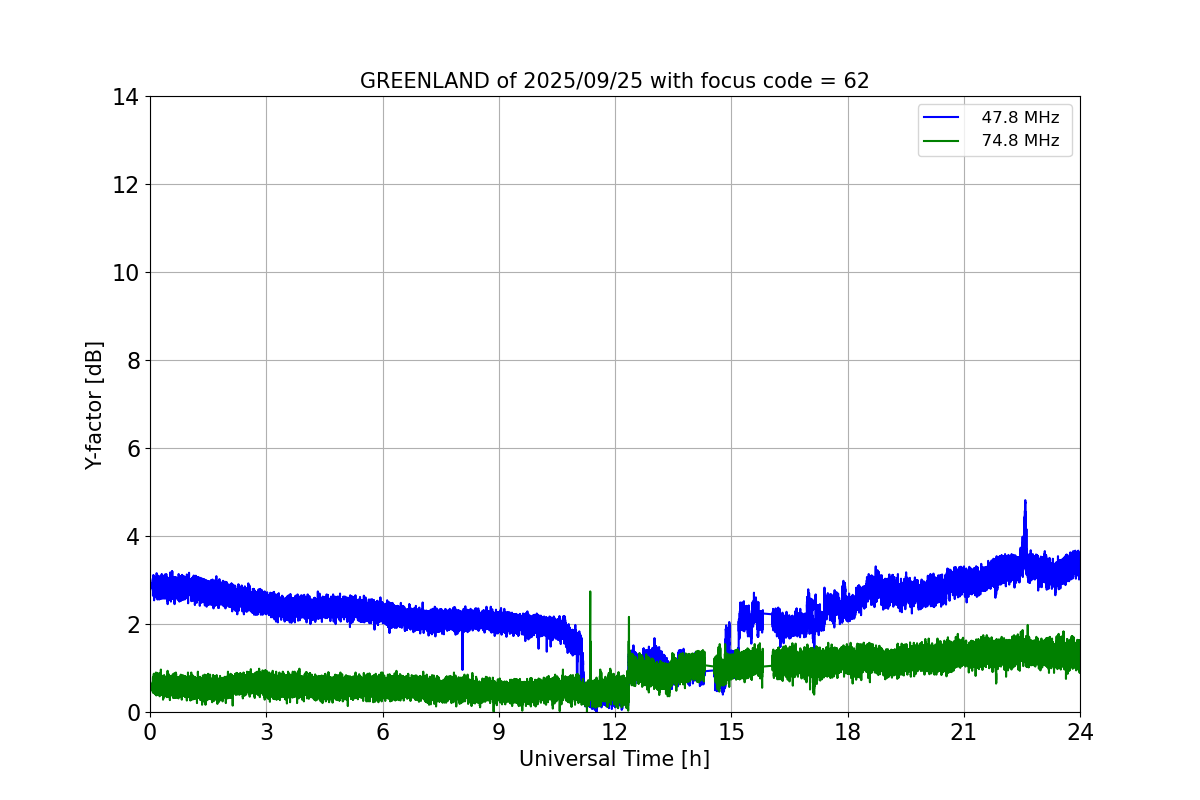The image size is (1200, 800).
Task: Click the y-axis tick label '2'
Action: pos(131,625)
